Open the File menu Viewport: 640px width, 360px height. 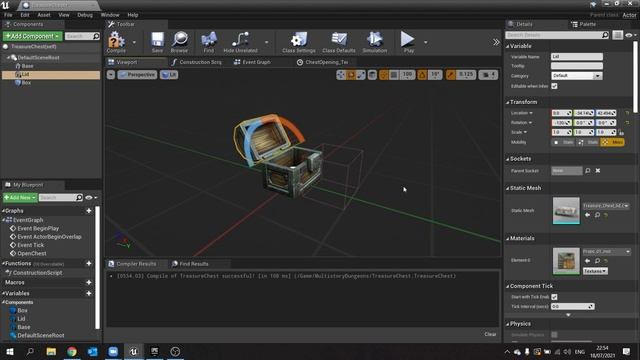(8, 15)
